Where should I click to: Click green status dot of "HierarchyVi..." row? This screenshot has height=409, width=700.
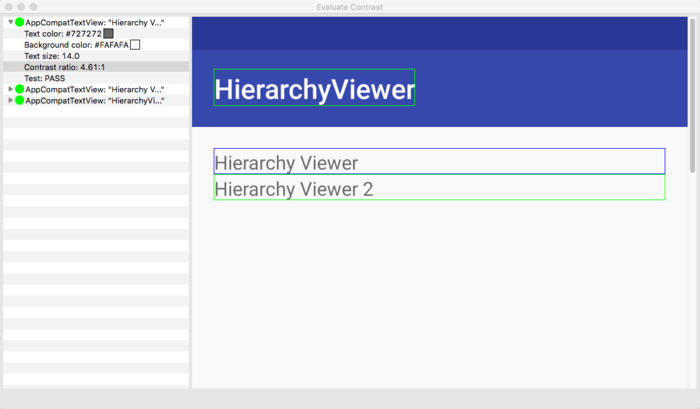pos(20,100)
